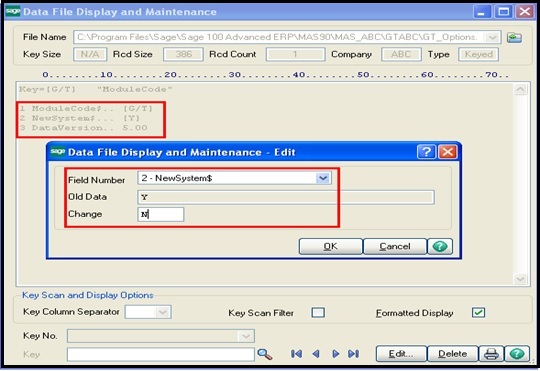Screen dimensions: 540x371
Task: Click the Key Scan and Display Options heading
Action: tap(88, 295)
